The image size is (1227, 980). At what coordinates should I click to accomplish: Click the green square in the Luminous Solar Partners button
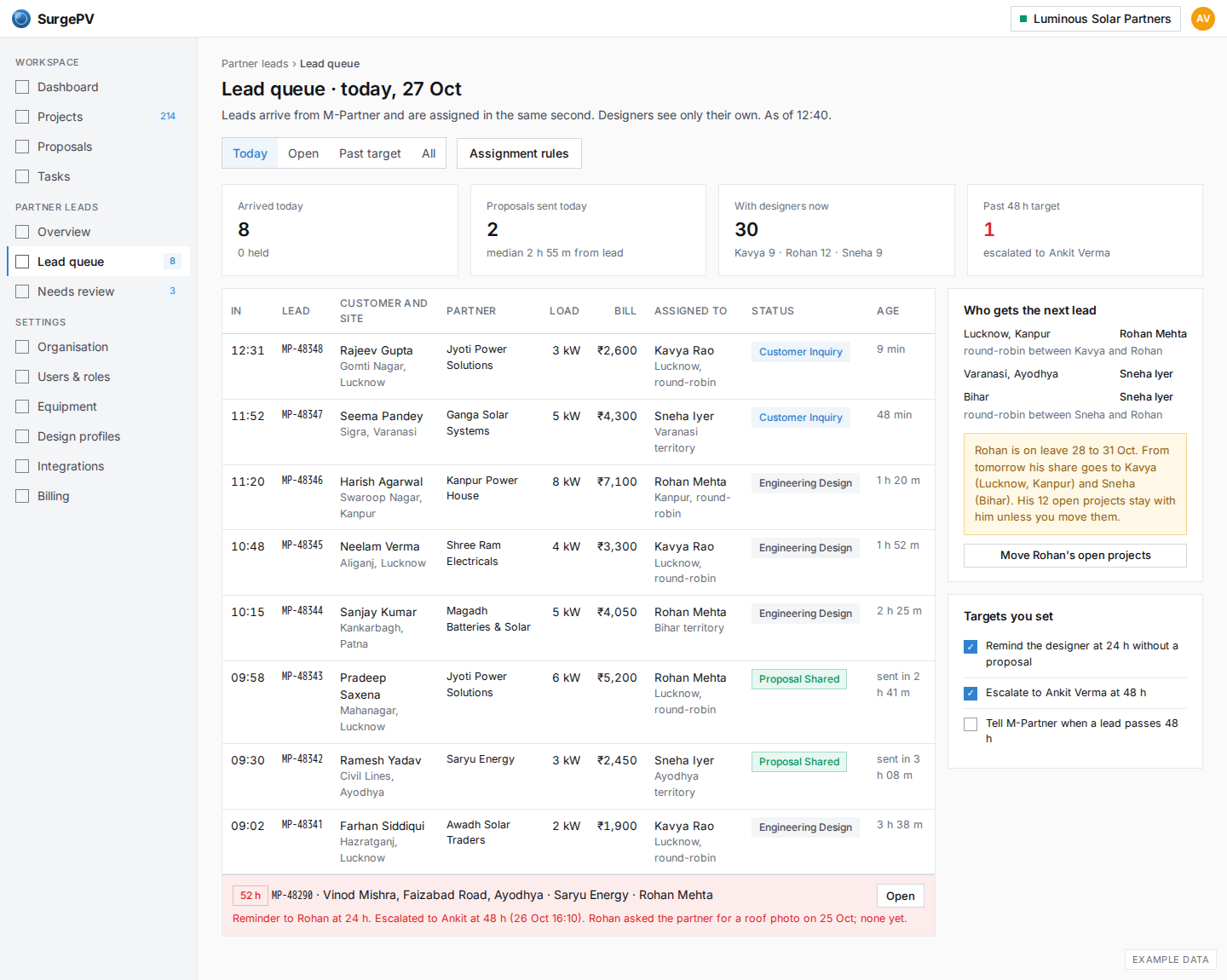pyautogui.click(x=1023, y=19)
